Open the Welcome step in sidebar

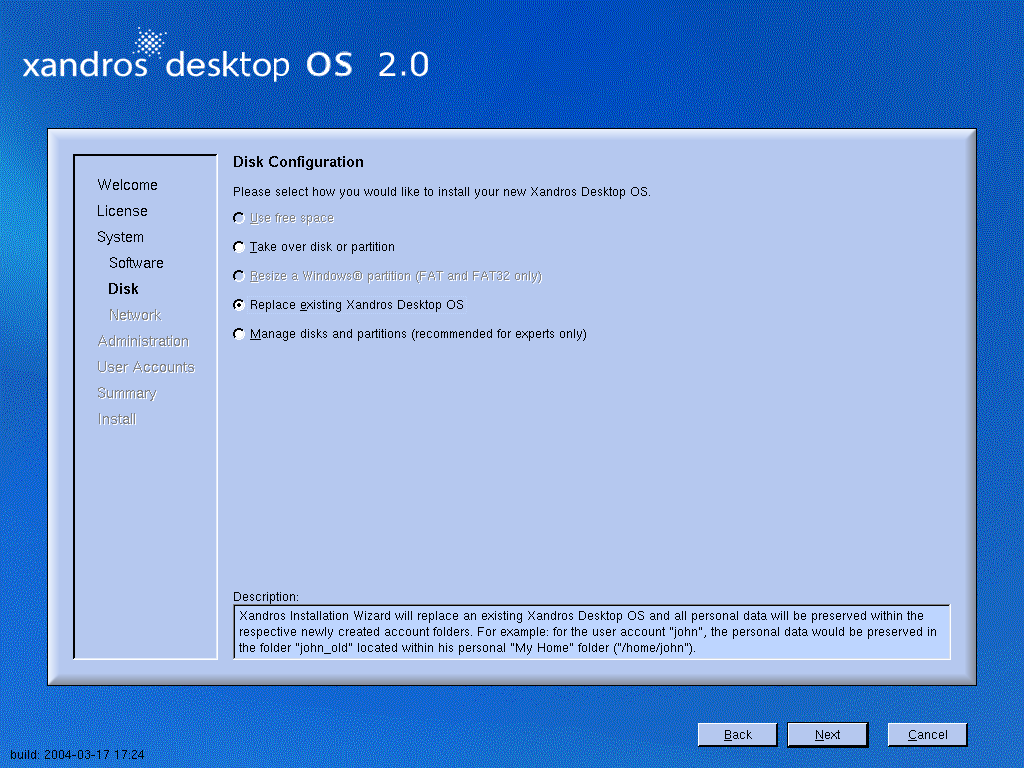pos(127,185)
